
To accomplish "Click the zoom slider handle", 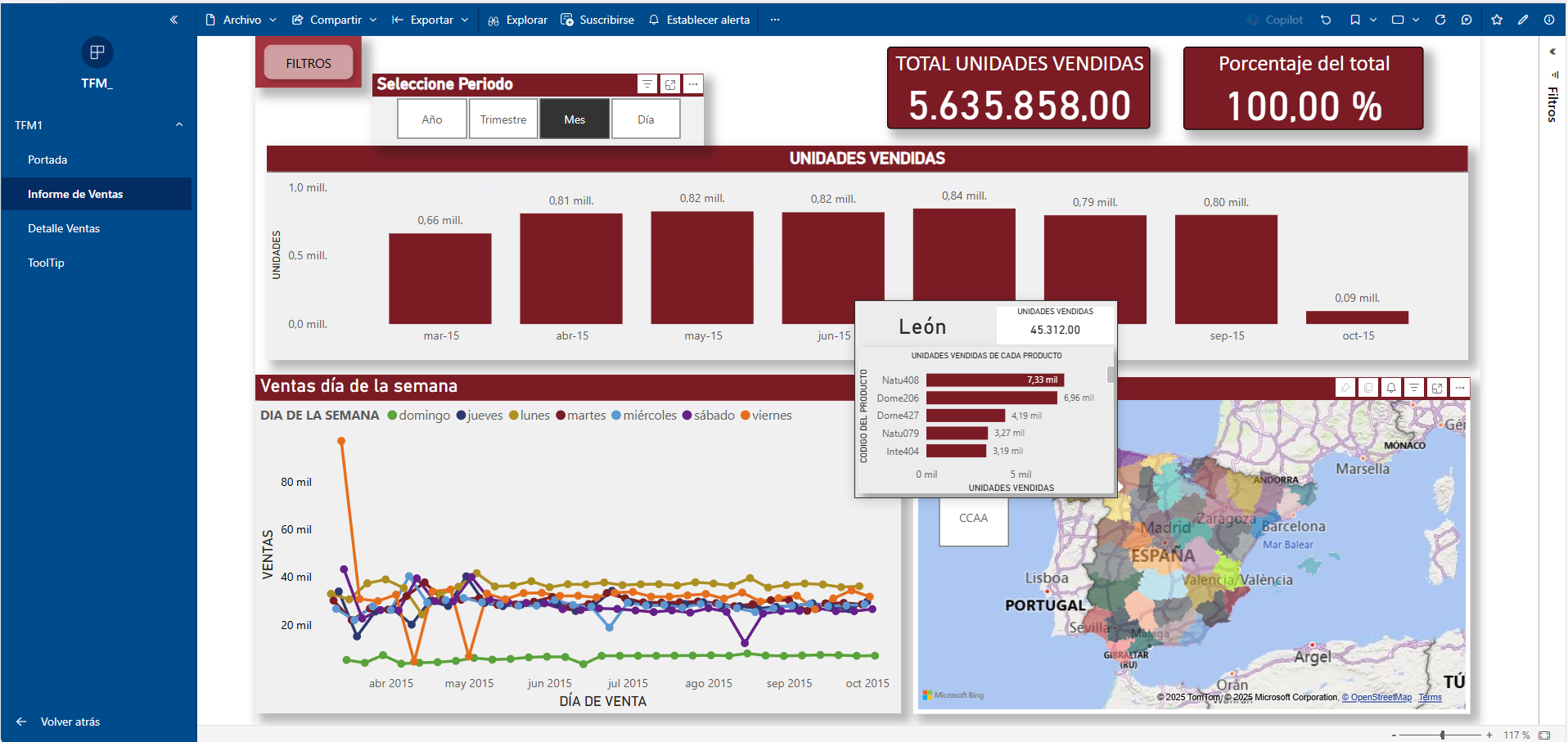I will tap(1443, 735).
